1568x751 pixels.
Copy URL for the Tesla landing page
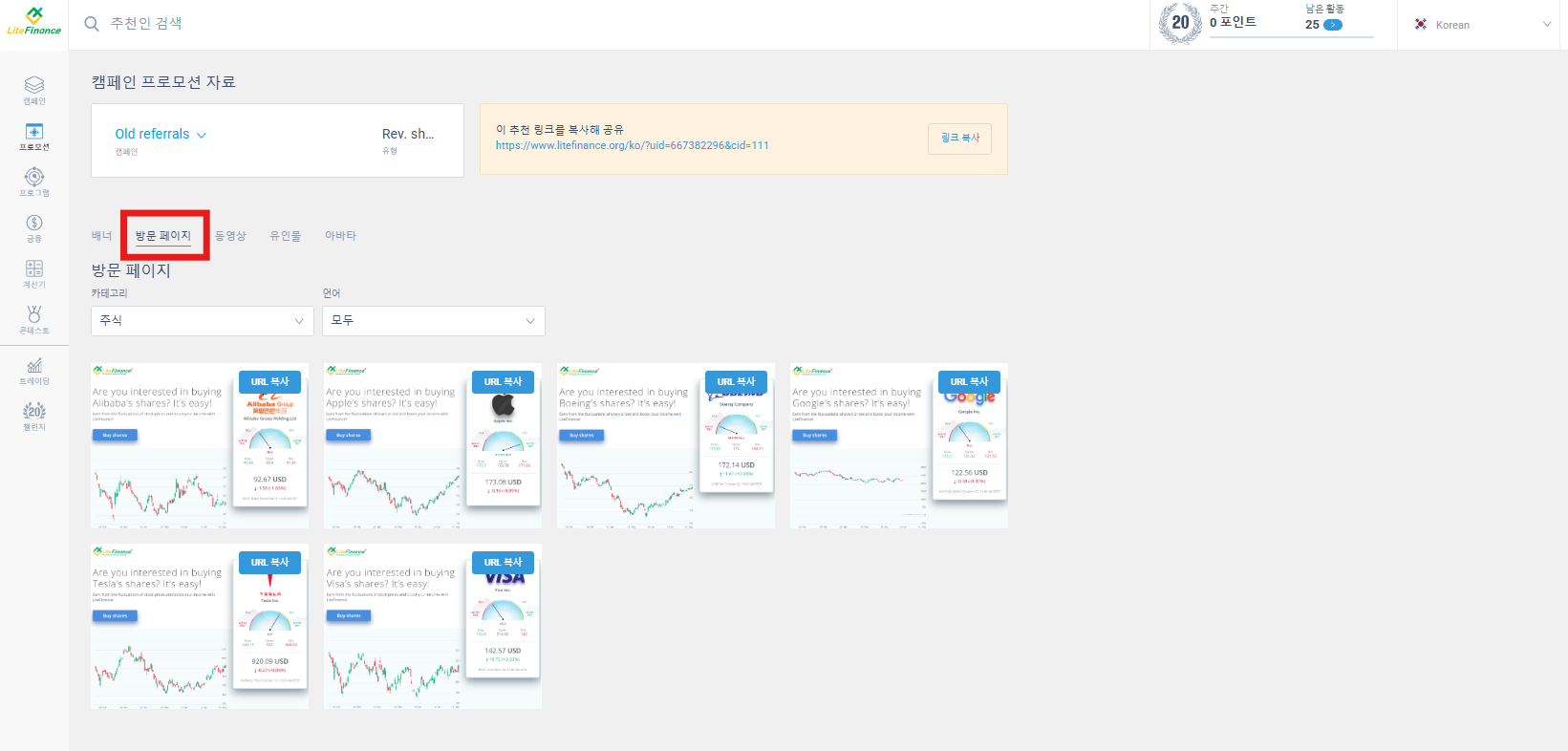tap(269, 563)
